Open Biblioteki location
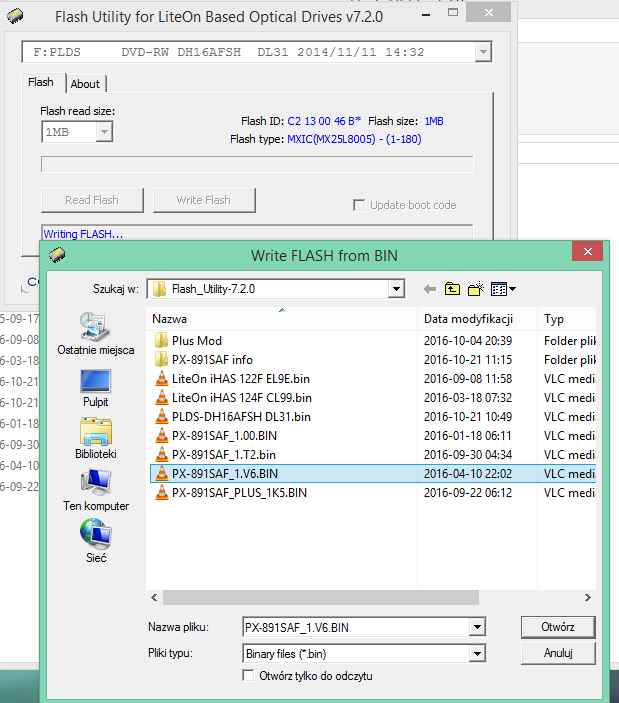This screenshot has width=619, height=703. click(95, 438)
